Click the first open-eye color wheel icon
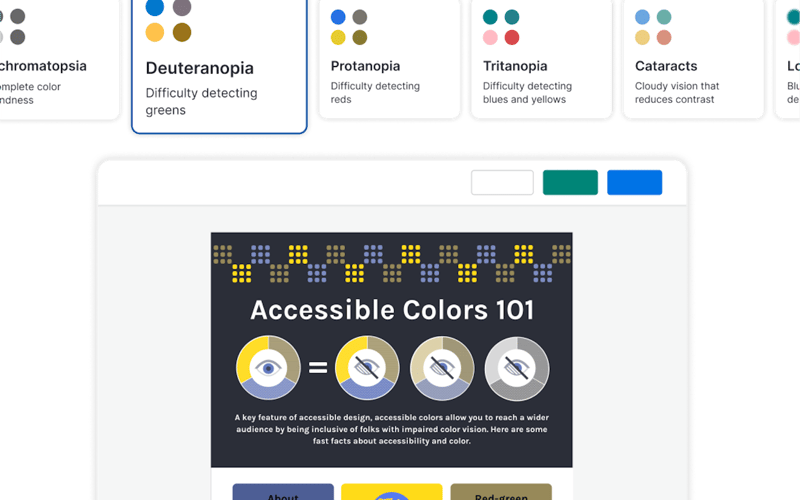Viewport: 800px width, 500px height. [x=268, y=367]
